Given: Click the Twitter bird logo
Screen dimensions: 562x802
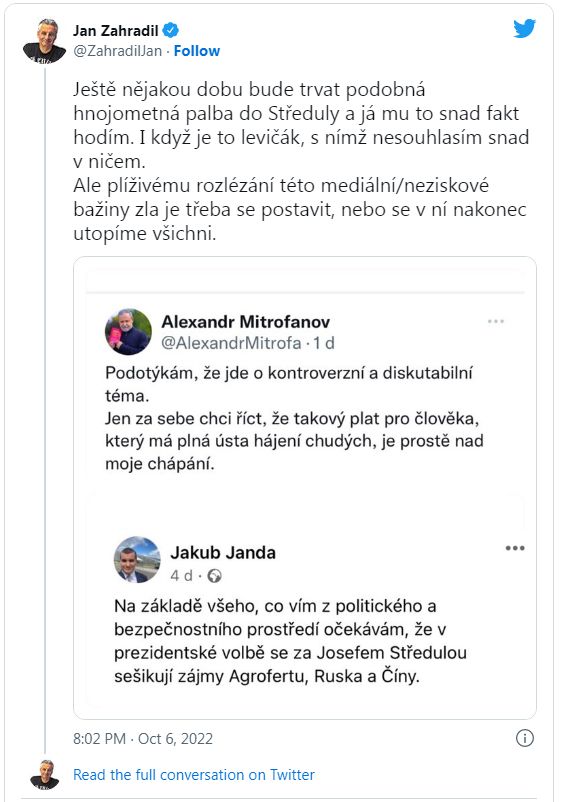Looking at the screenshot, I should tap(524, 29).
